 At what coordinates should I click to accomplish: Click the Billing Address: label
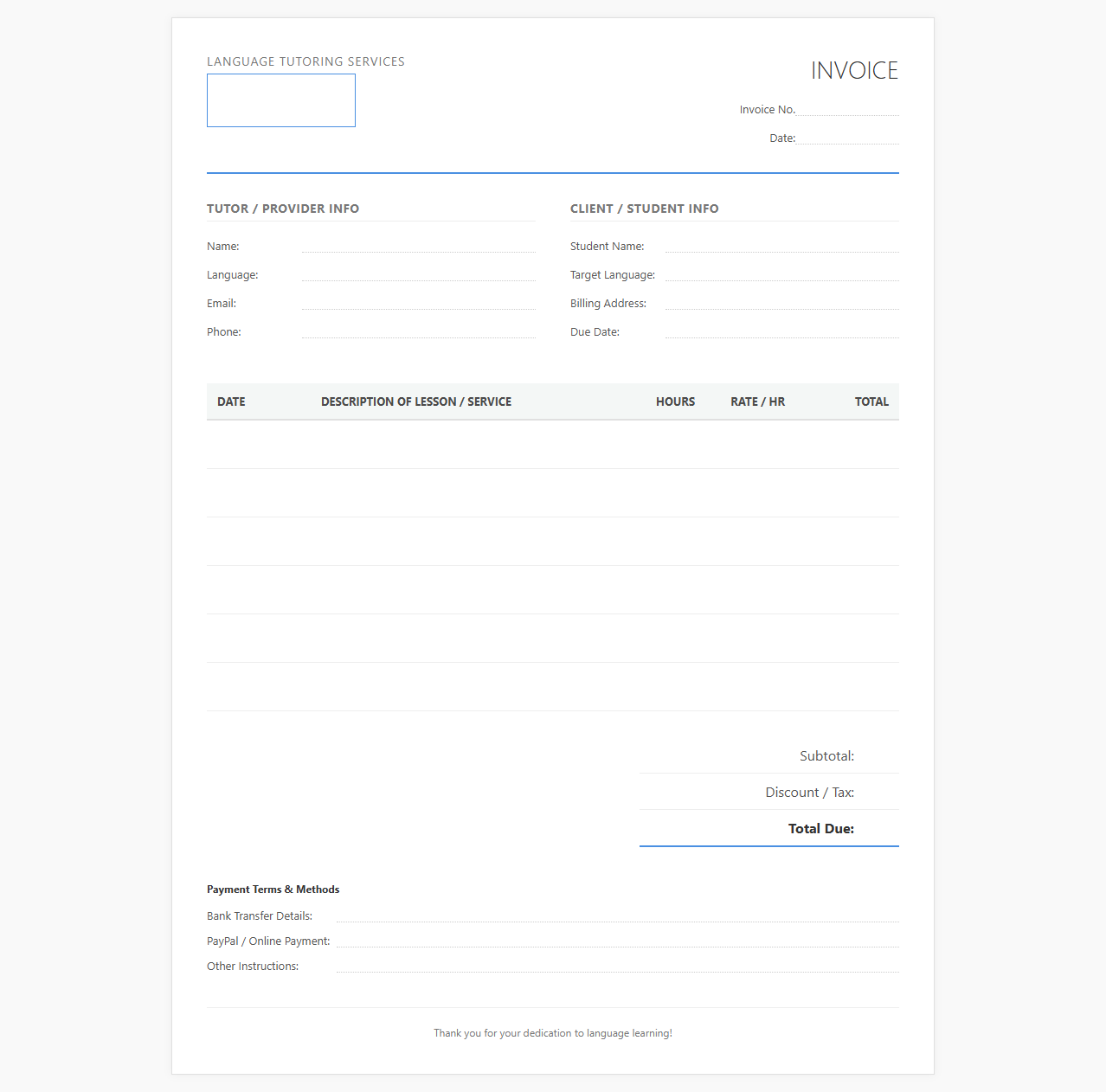click(608, 304)
